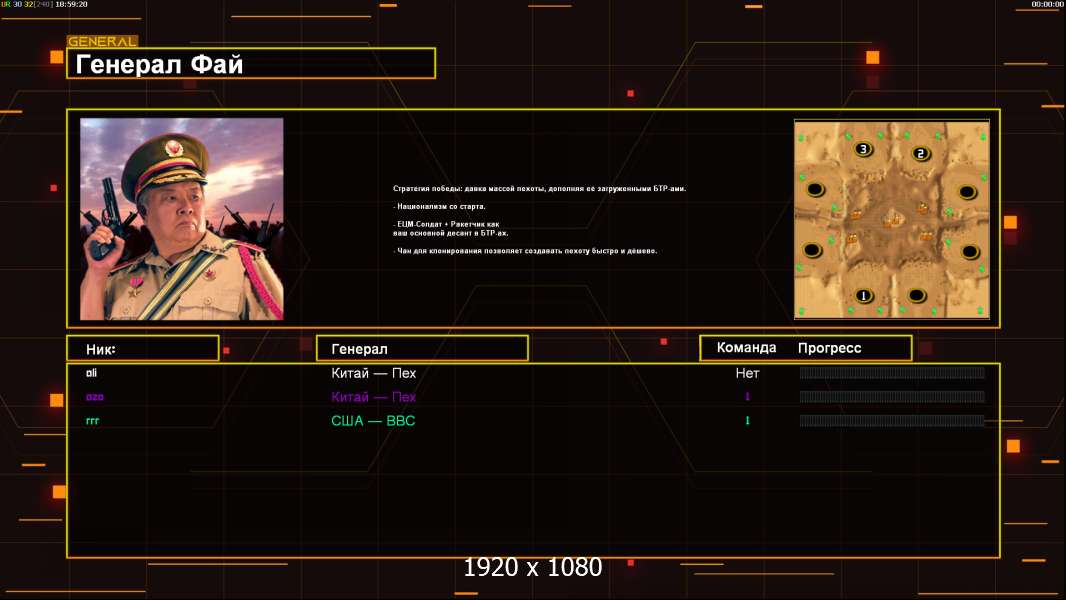Screen dimensions: 1066x600
Task: Click General Fai's portrait image
Action: click(182, 219)
